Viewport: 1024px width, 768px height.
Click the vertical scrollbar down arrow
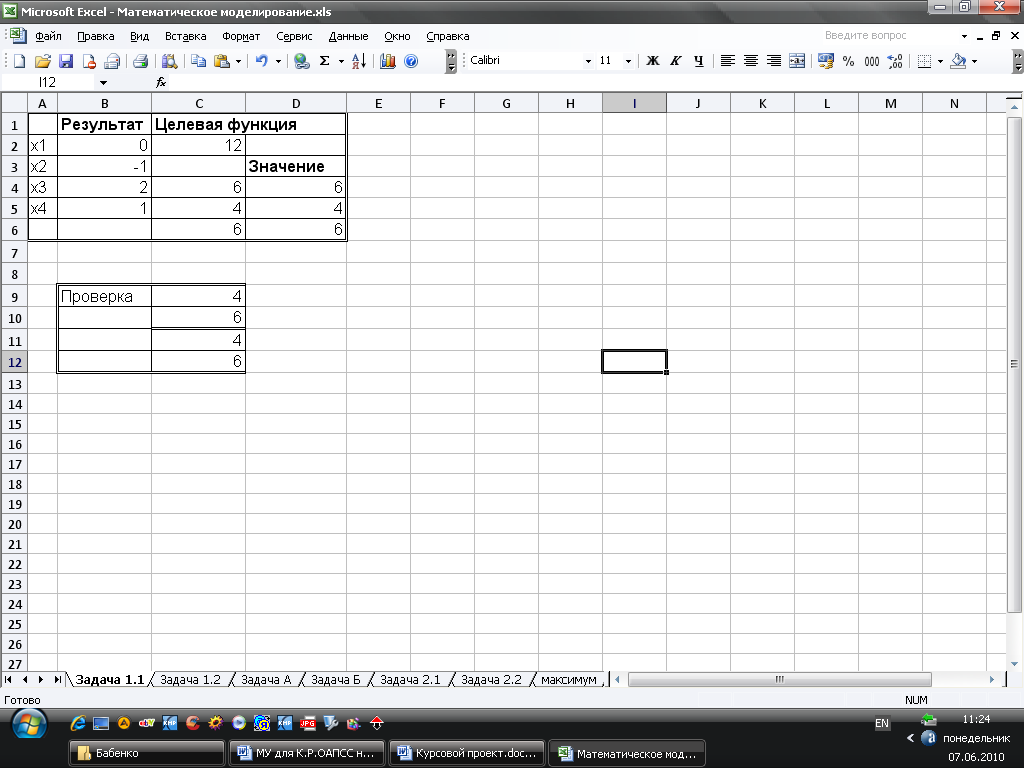pos(1014,664)
